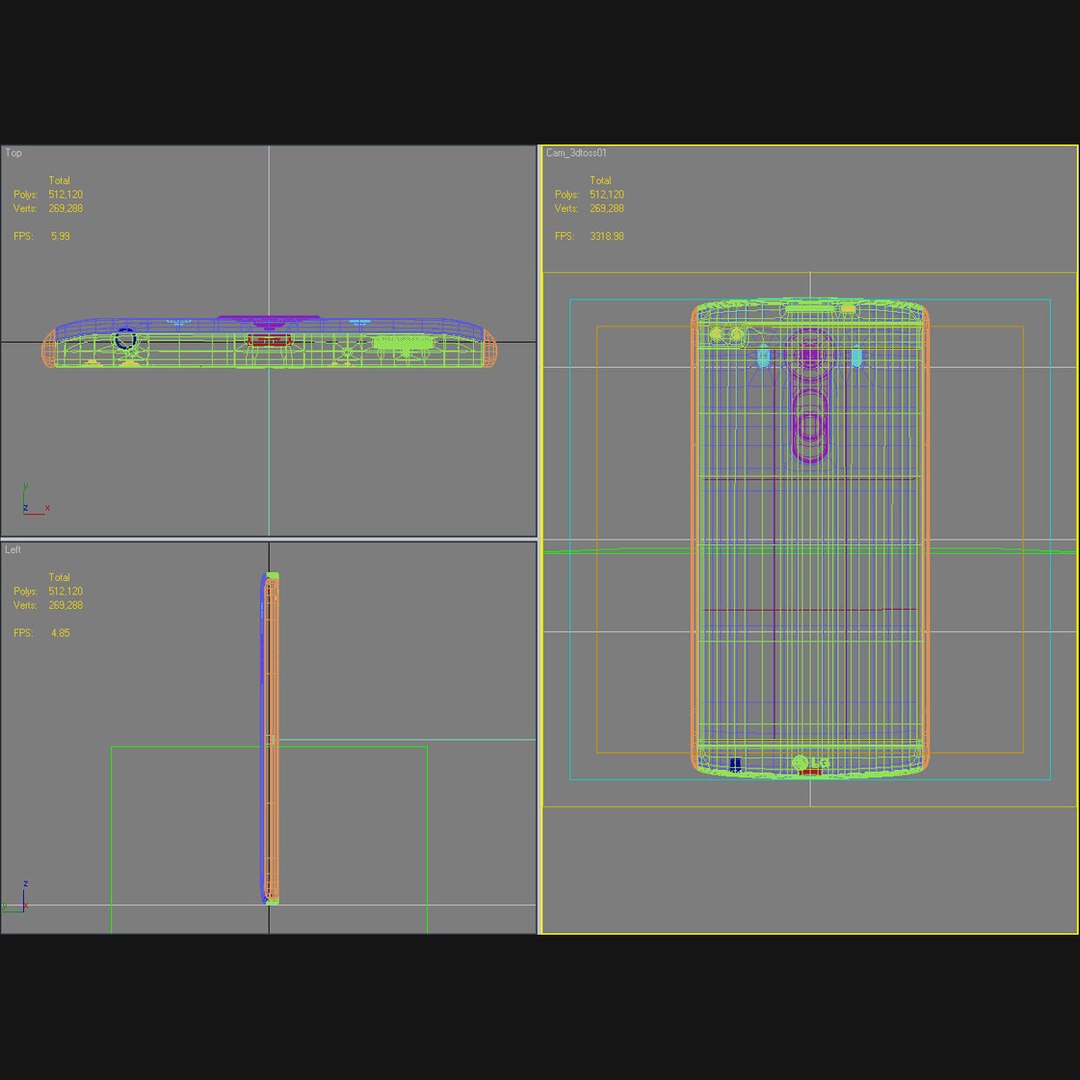Click the FPS value 5.99
The image size is (1080, 1080).
(60, 236)
